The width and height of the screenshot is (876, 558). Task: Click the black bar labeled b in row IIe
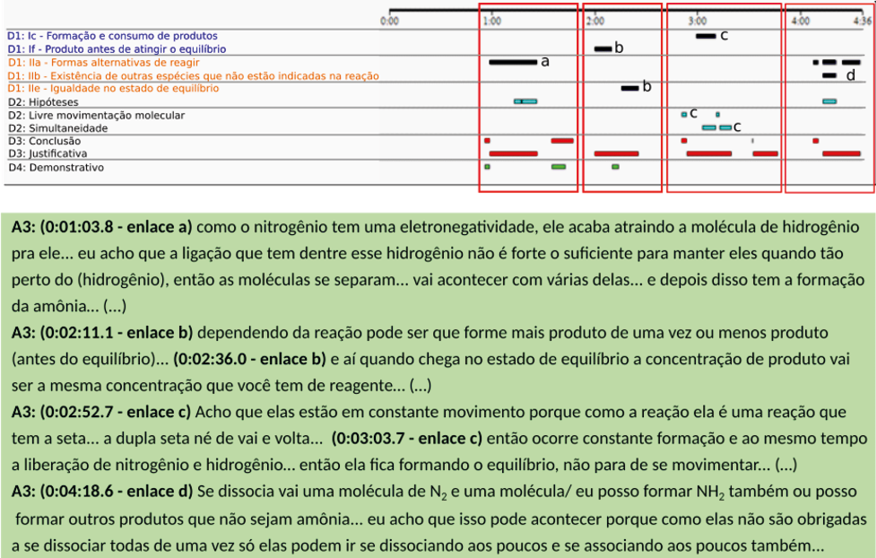coord(629,88)
